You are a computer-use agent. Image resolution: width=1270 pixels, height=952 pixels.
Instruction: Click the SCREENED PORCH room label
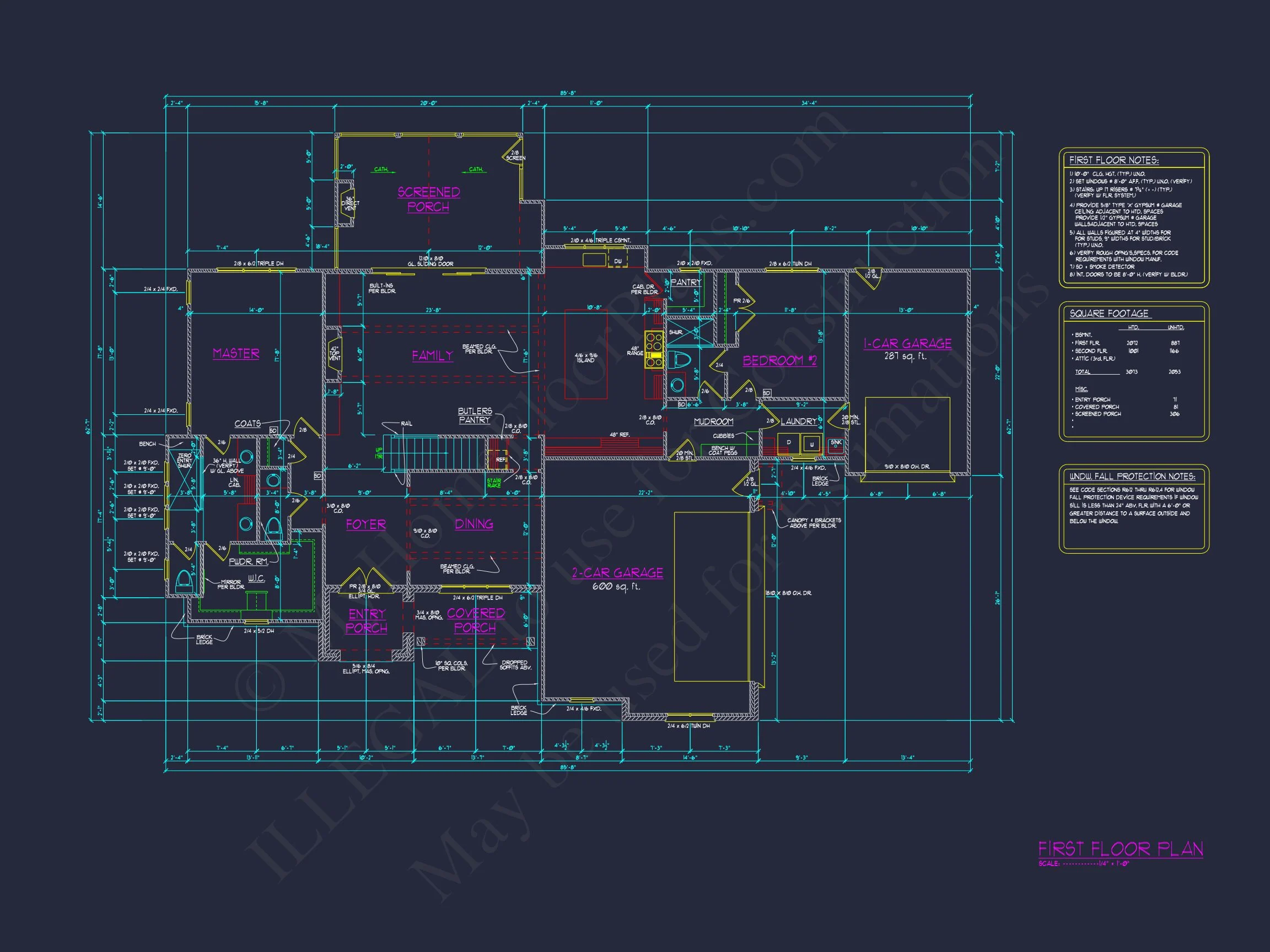[x=428, y=199]
